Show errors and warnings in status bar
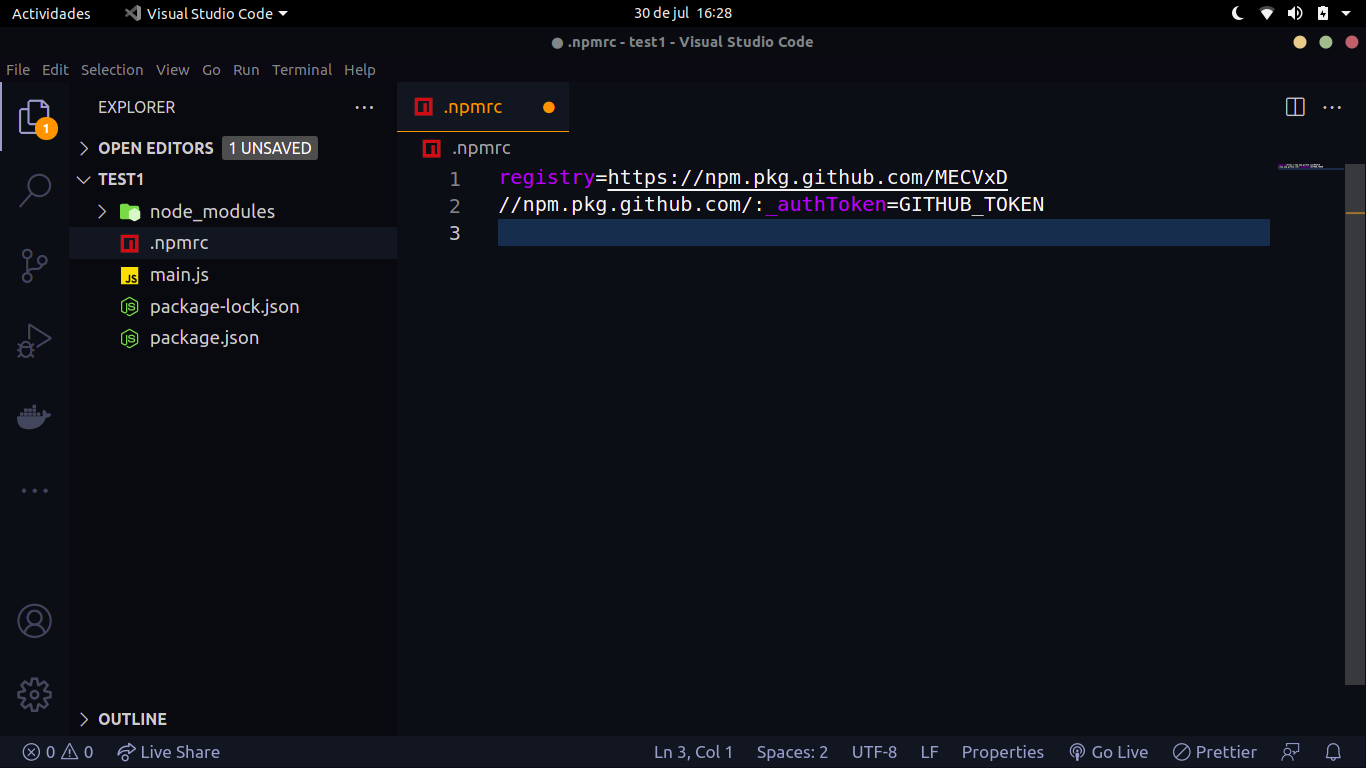 [58, 752]
